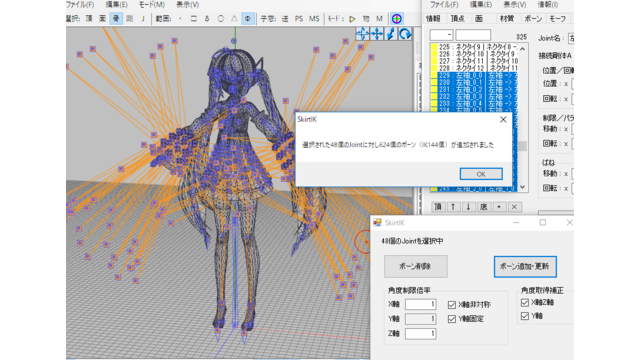Image resolution: width=640 pixels, height=360 pixels.
Task: Open 表示(V) menu in viewer window
Action: [187, 4]
